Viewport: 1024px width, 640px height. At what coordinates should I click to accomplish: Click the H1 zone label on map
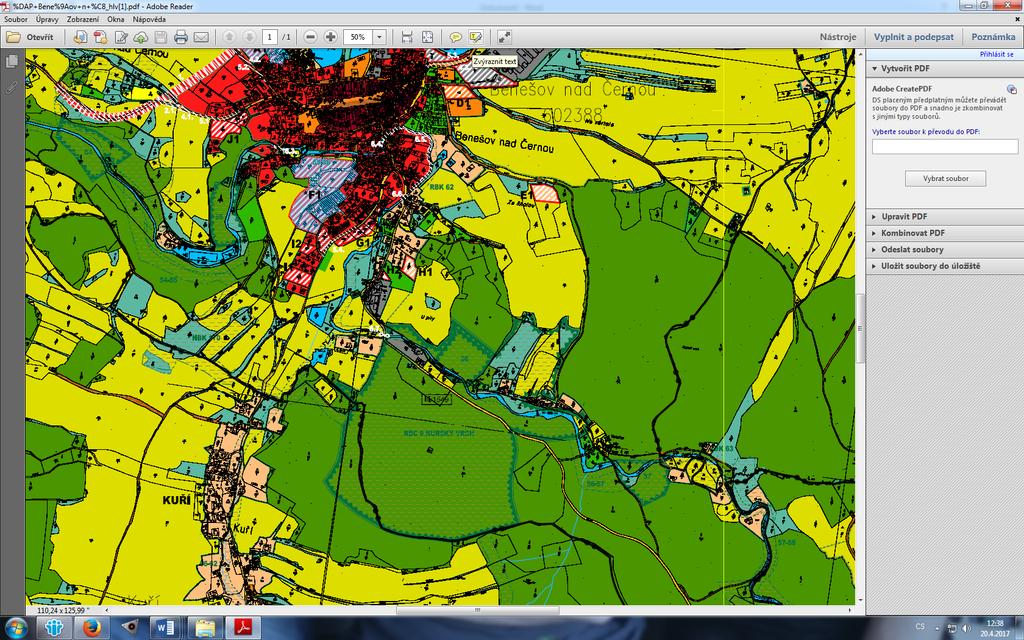(x=425, y=271)
